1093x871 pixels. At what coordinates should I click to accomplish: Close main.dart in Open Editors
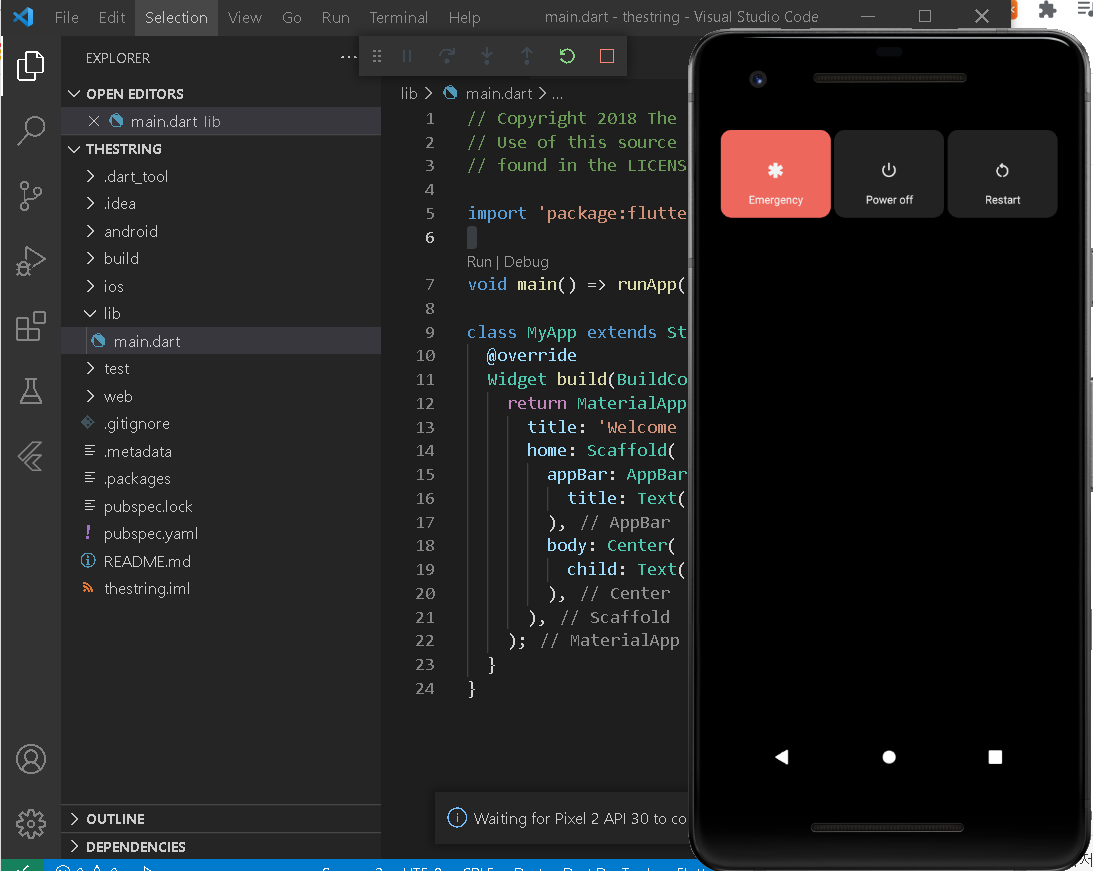[x=94, y=121]
